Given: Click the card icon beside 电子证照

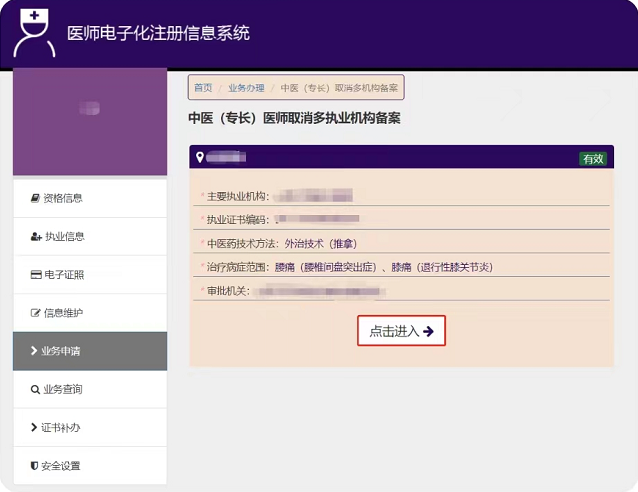Looking at the screenshot, I should point(36,275).
